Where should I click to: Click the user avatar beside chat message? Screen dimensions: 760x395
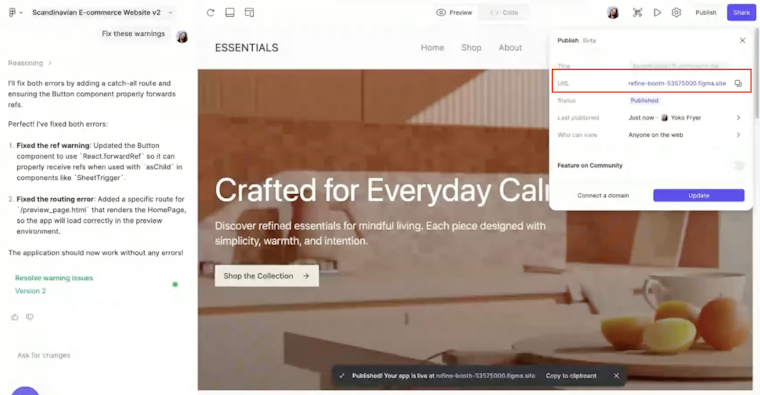(182, 36)
